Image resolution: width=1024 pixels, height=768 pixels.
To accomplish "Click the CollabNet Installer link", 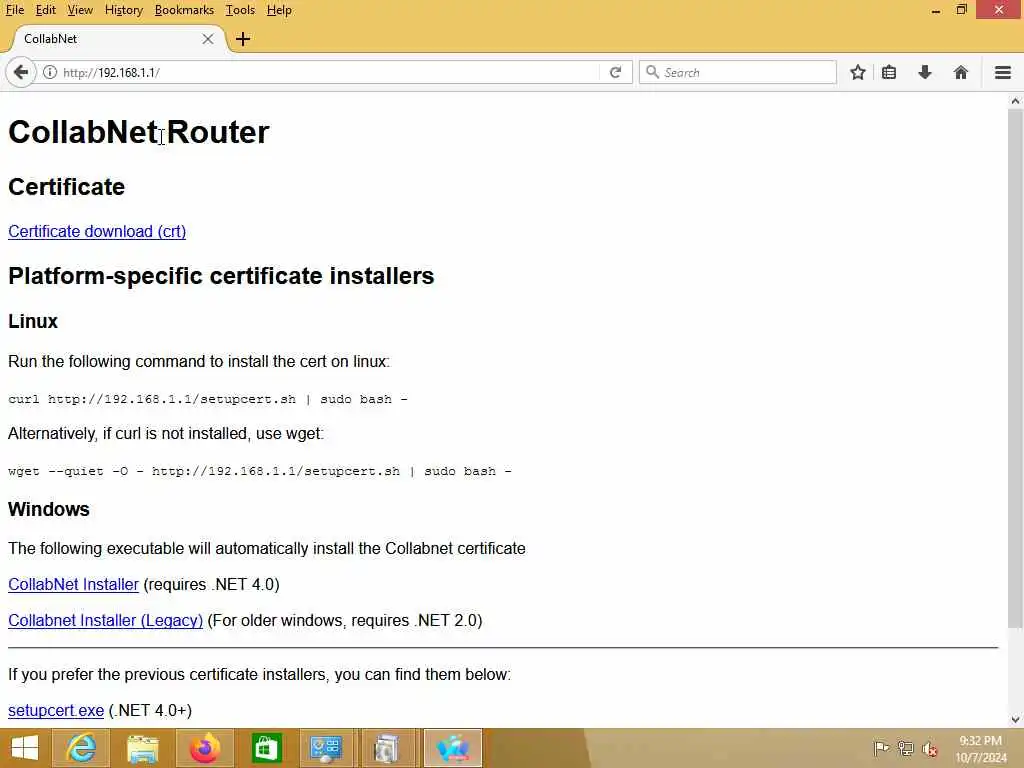I will click(73, 584).
